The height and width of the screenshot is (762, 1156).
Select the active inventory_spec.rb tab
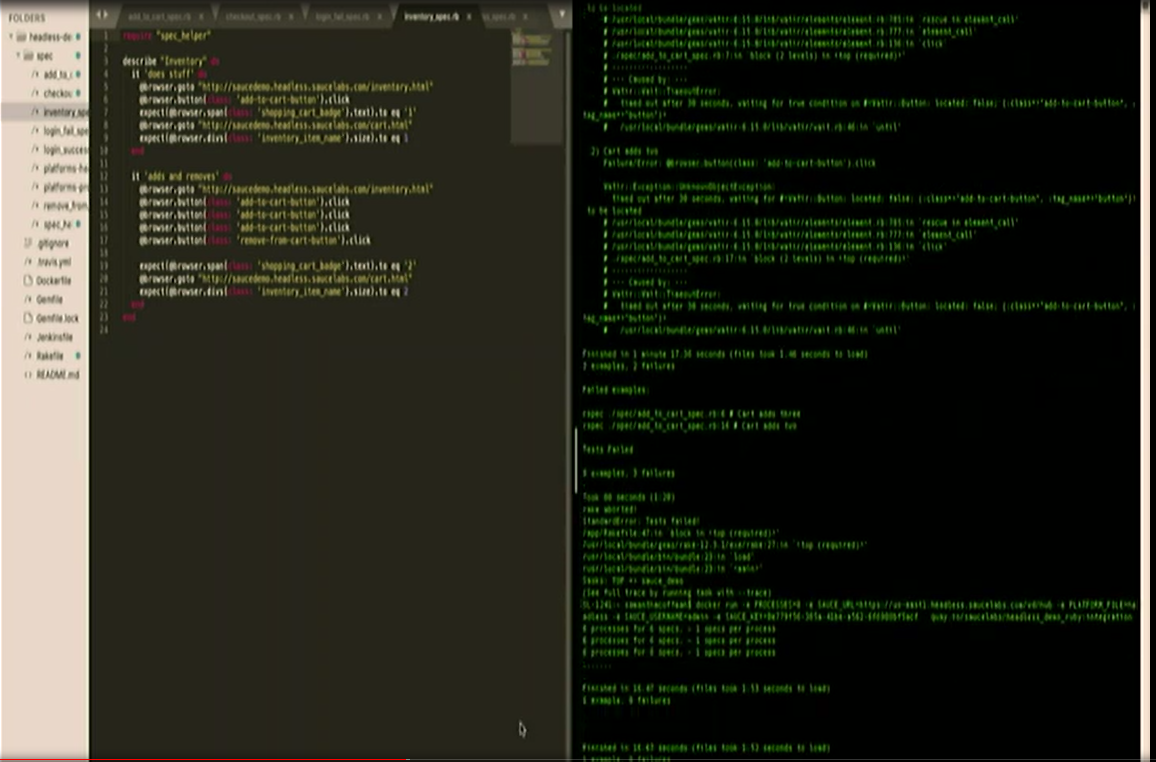click(x=431, y=16)
